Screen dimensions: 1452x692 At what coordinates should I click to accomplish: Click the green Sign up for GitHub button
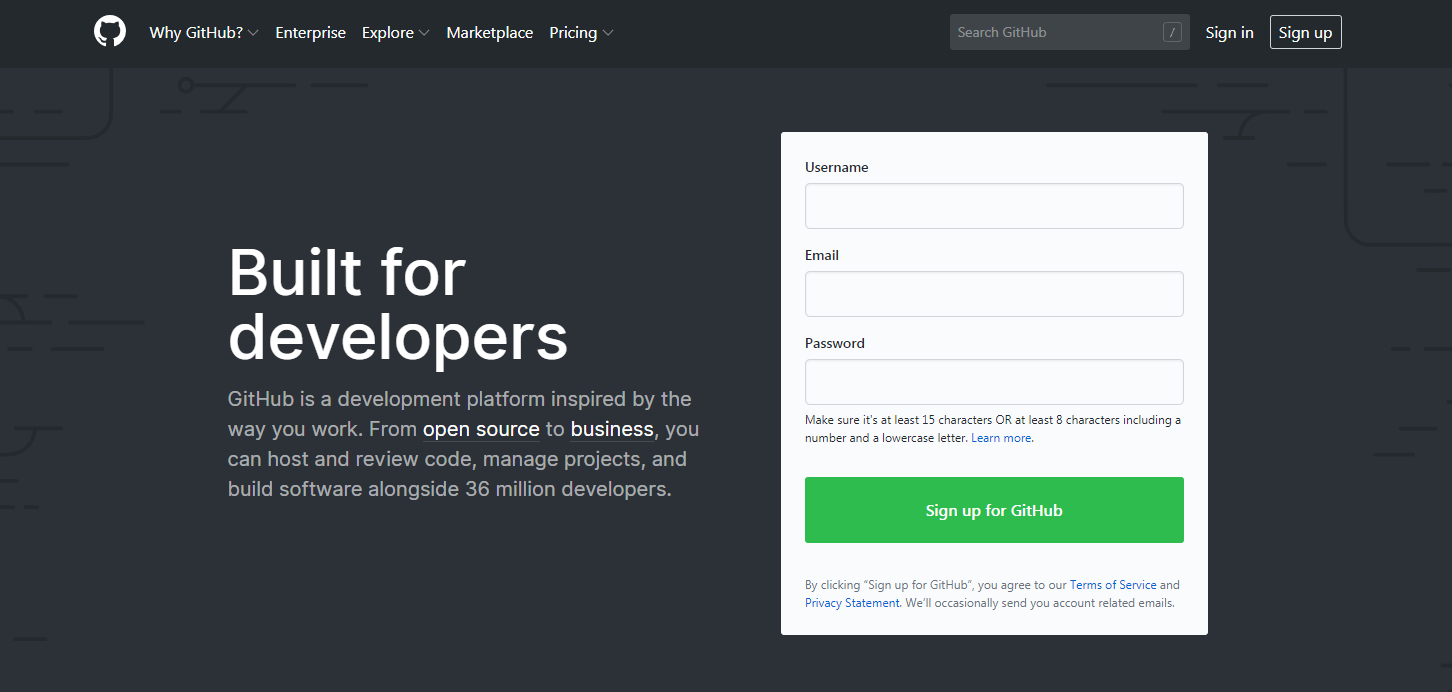(x=994, y=510)
